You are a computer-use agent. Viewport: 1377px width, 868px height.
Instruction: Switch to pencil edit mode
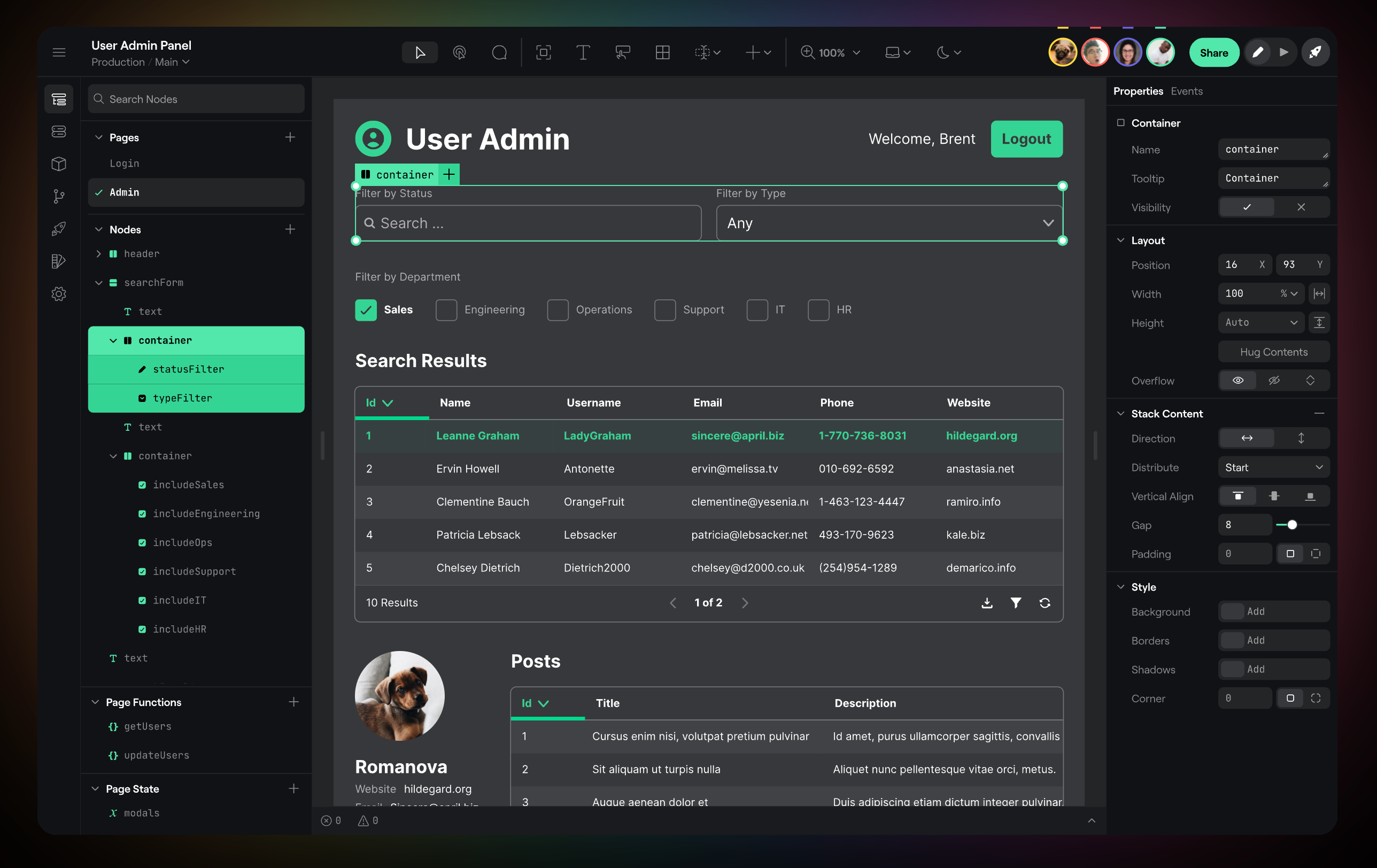(1257, 52)
